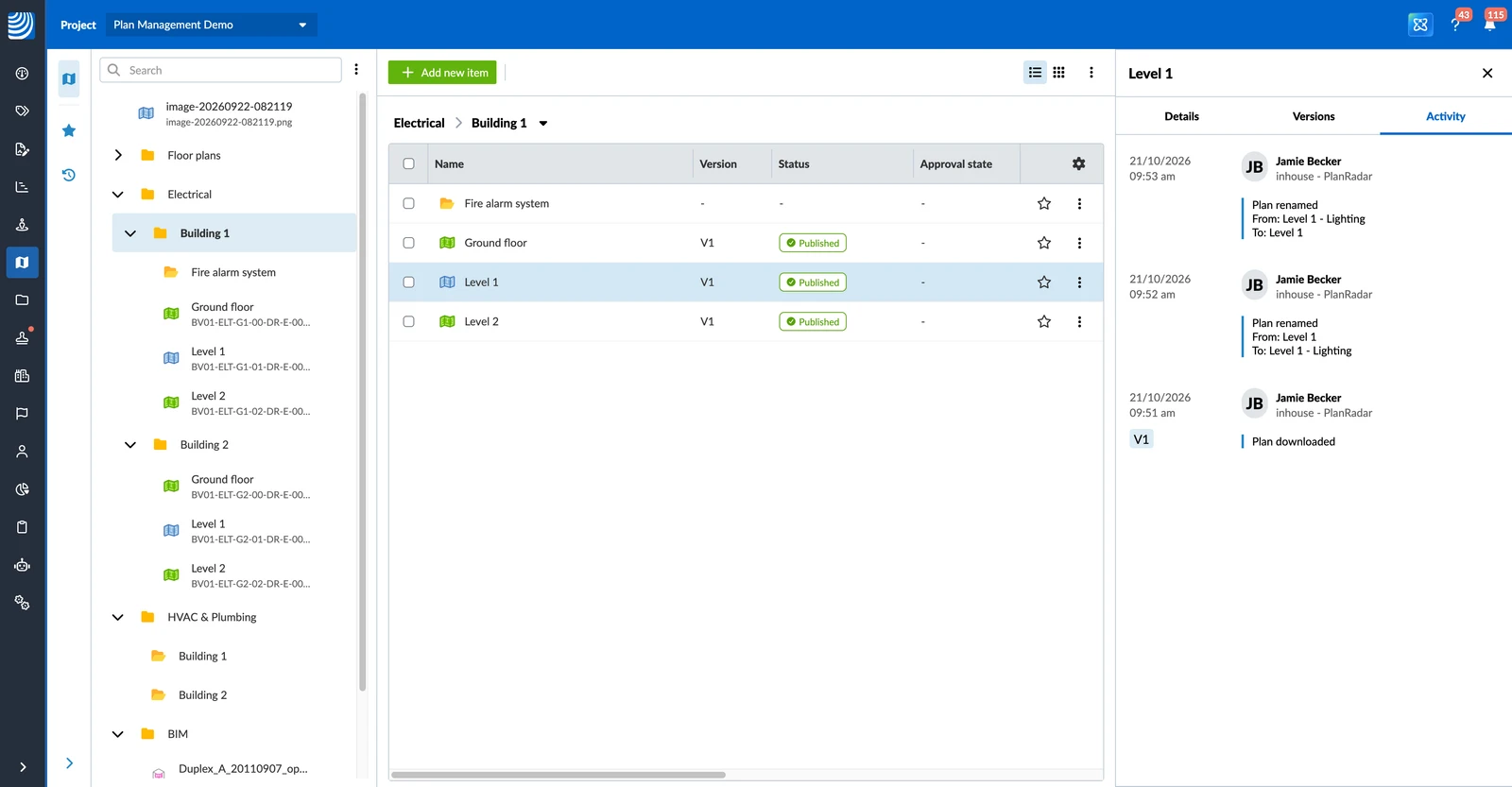Image resolution: width=1512 pixels, height=787 pixels.
Task: Favorite the Ground floor plan row
Action: coord(1044,243)
